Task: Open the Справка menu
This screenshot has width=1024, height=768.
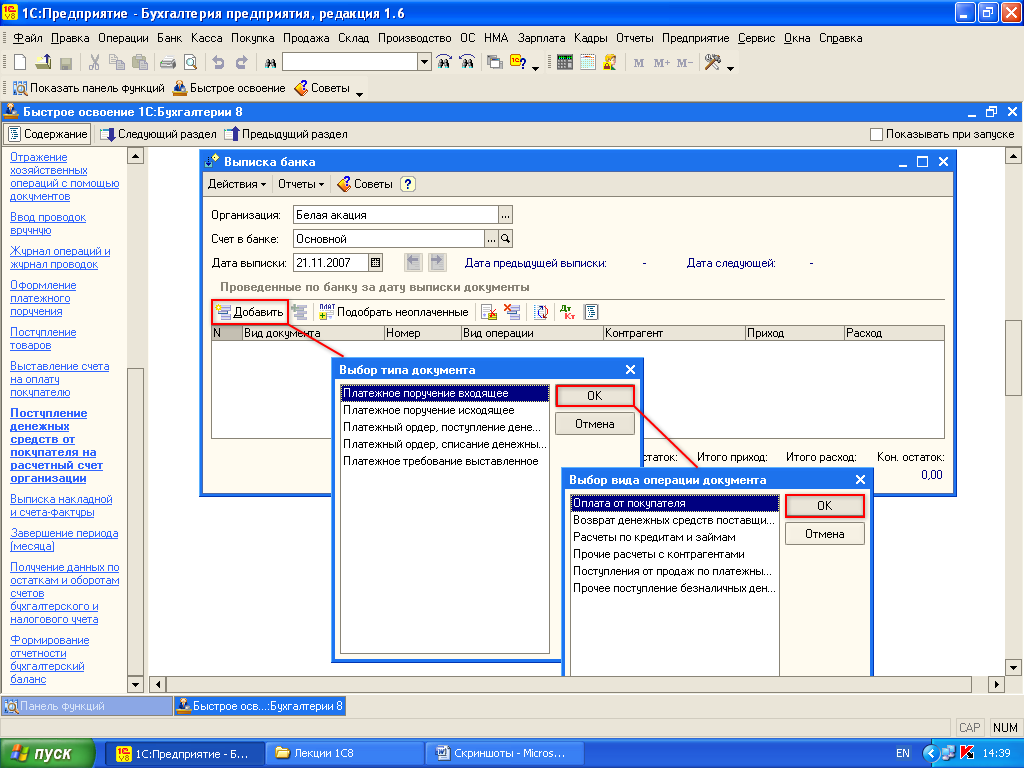Action: [x=840, y=38]
